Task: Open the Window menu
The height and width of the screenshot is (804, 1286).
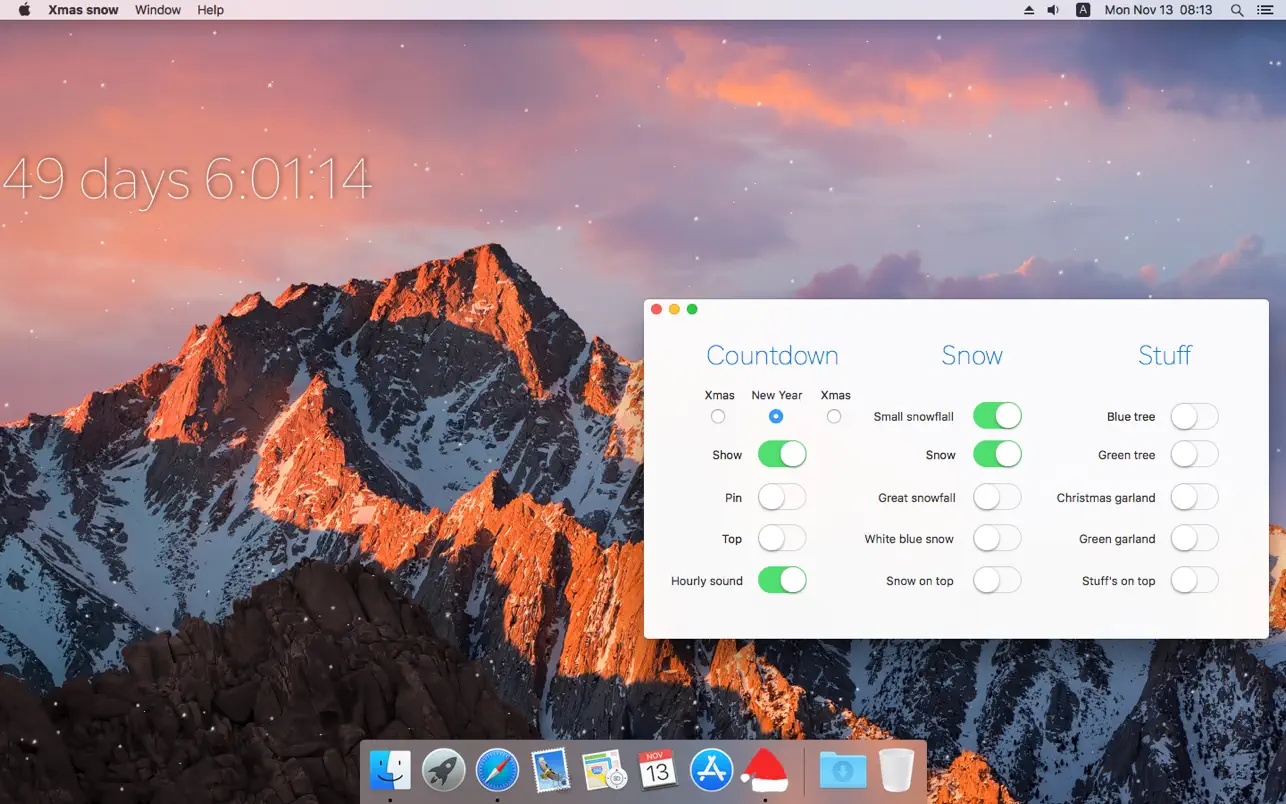Action: pos(158,10)
